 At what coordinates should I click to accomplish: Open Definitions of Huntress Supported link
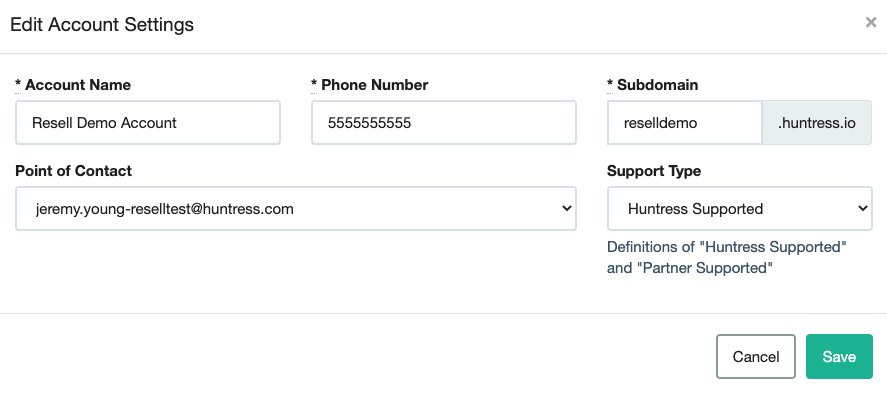726,257
